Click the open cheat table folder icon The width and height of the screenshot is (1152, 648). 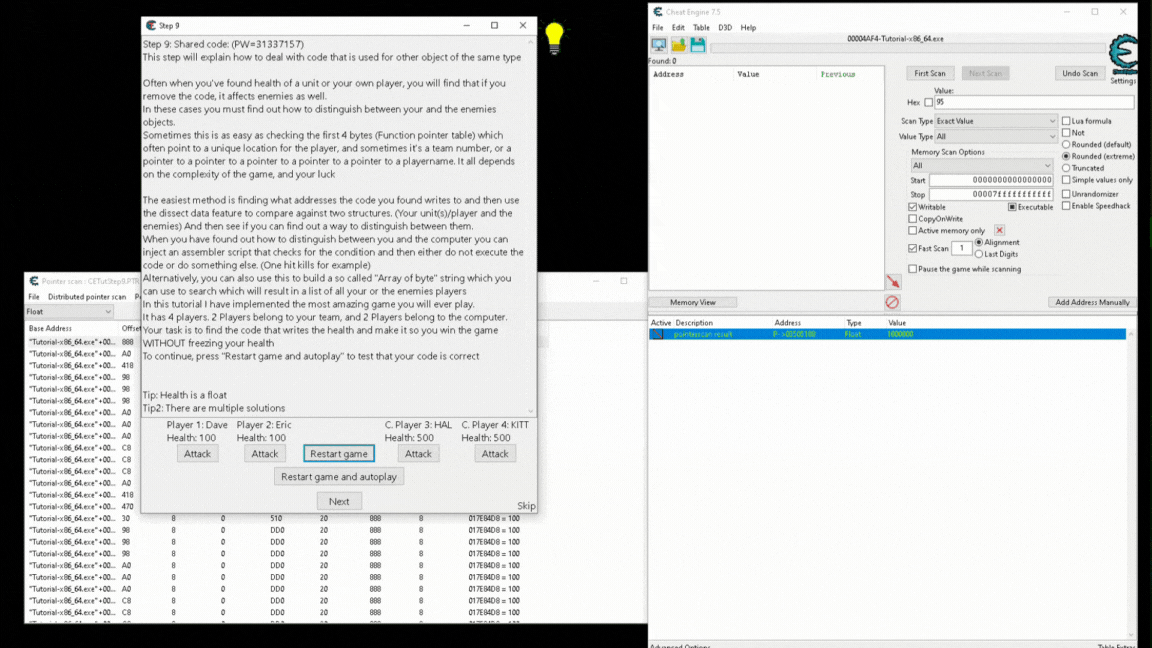678,44
